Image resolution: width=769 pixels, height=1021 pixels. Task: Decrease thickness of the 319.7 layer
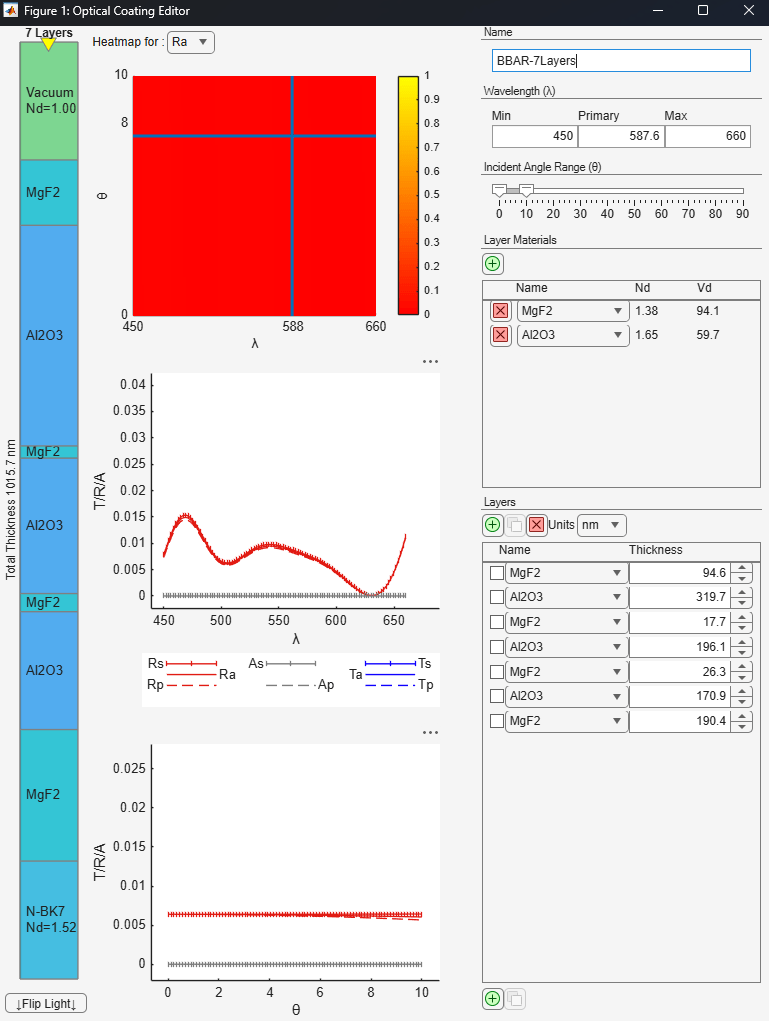pos(742,602)
